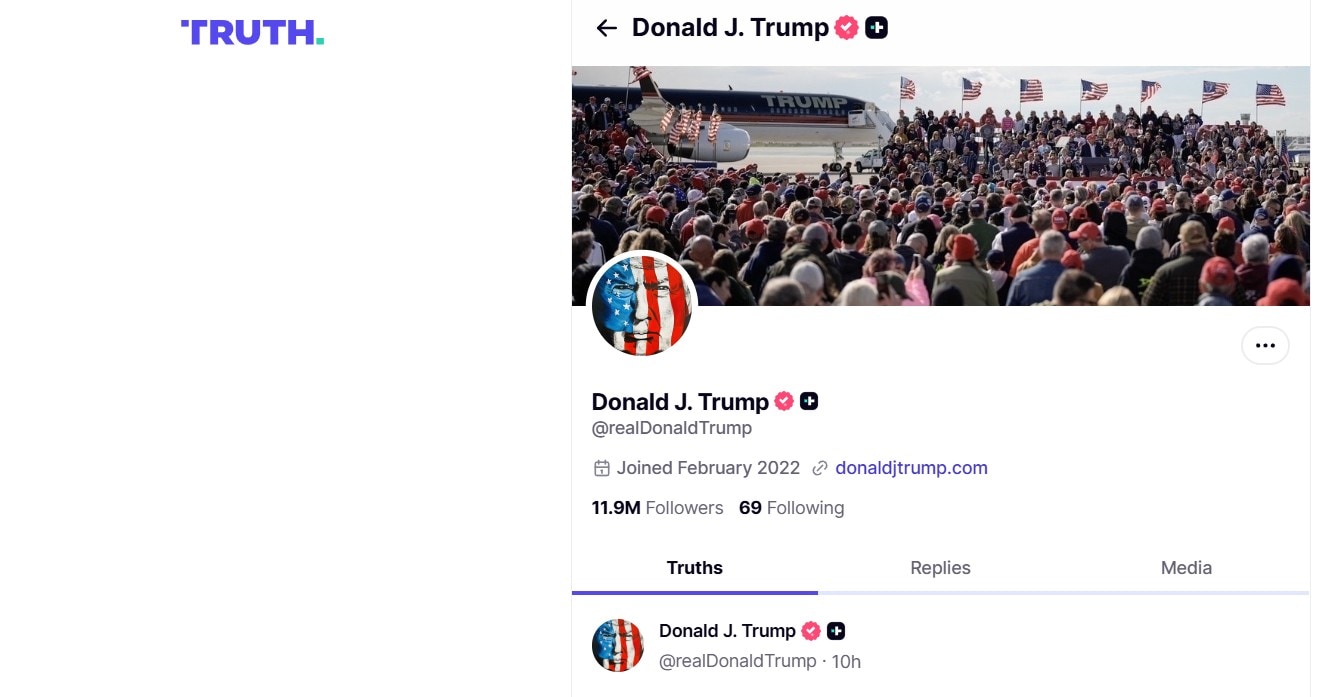Open the donaldjtrump.com website link
The width and height of the screenshot is (1332, 697).
pyautogui.click(x=911, y=467)
